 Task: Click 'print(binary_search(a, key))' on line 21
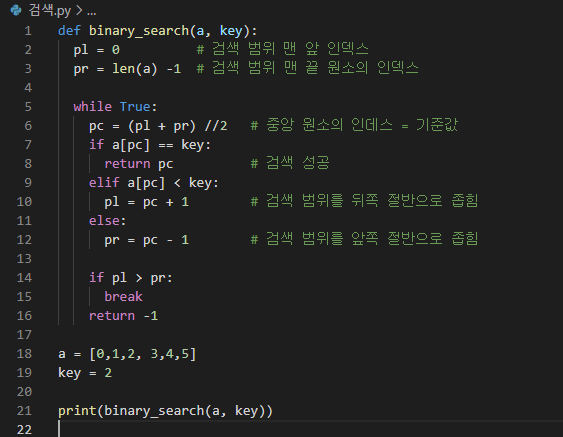click(166, 411)
